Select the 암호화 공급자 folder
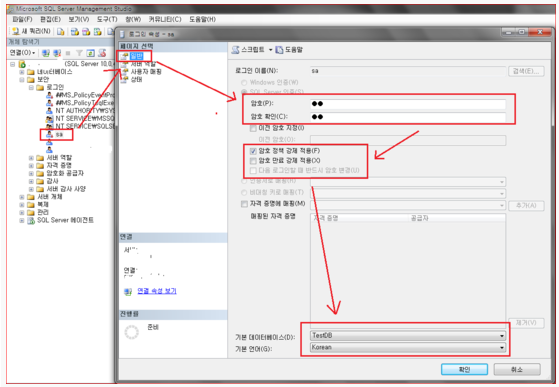559x387 pixels. (x=65, y=173)
